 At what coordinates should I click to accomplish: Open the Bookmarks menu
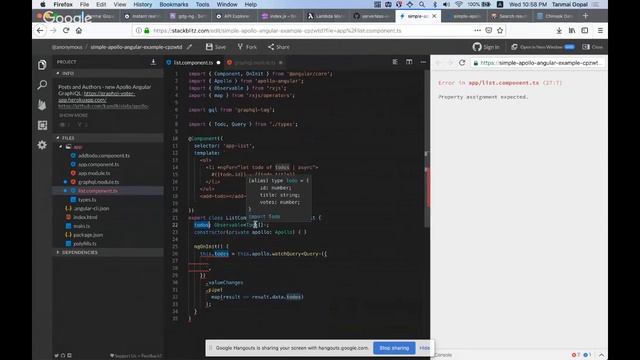174,4
